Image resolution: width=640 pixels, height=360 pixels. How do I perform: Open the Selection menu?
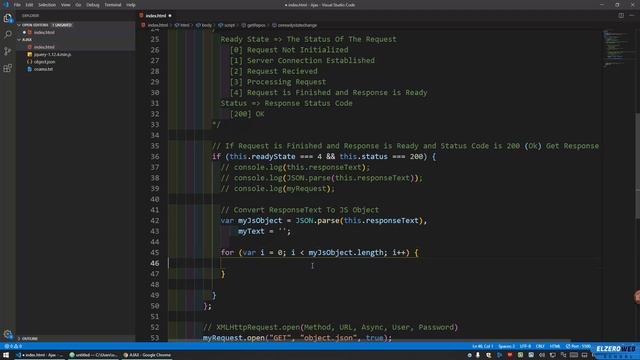click(x=47, y=5)
